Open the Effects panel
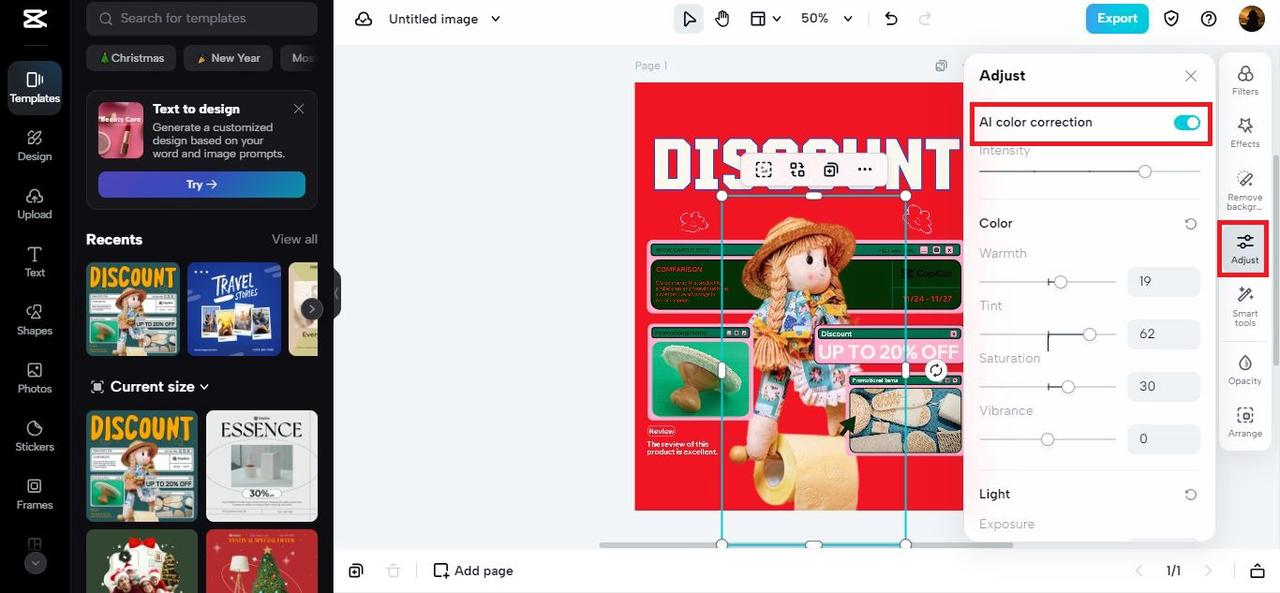The width and height of the screenshot is (1280, 593). tap(1245, 132)
